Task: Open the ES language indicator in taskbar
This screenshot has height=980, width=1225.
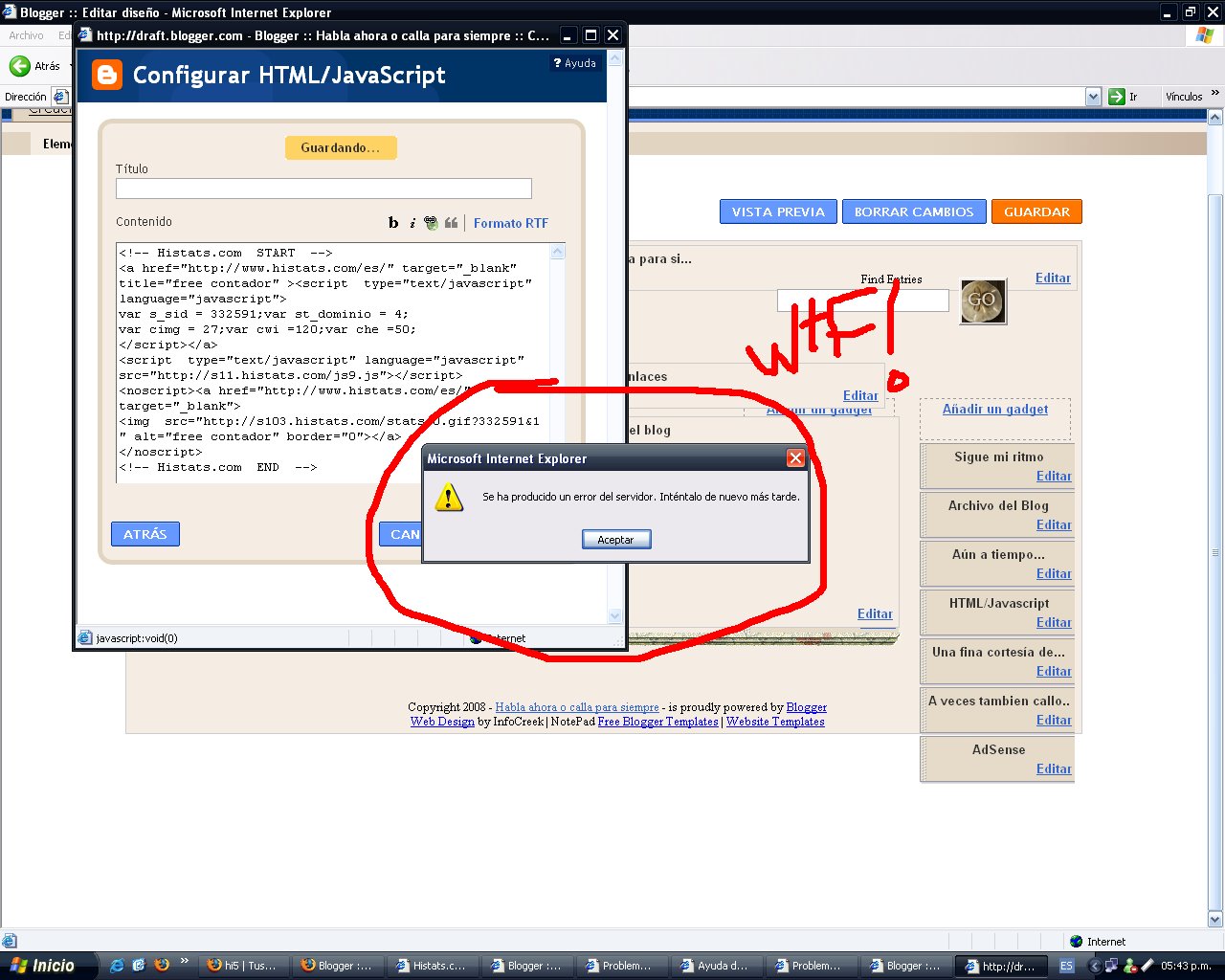Action: click(x=1066, y=966)
